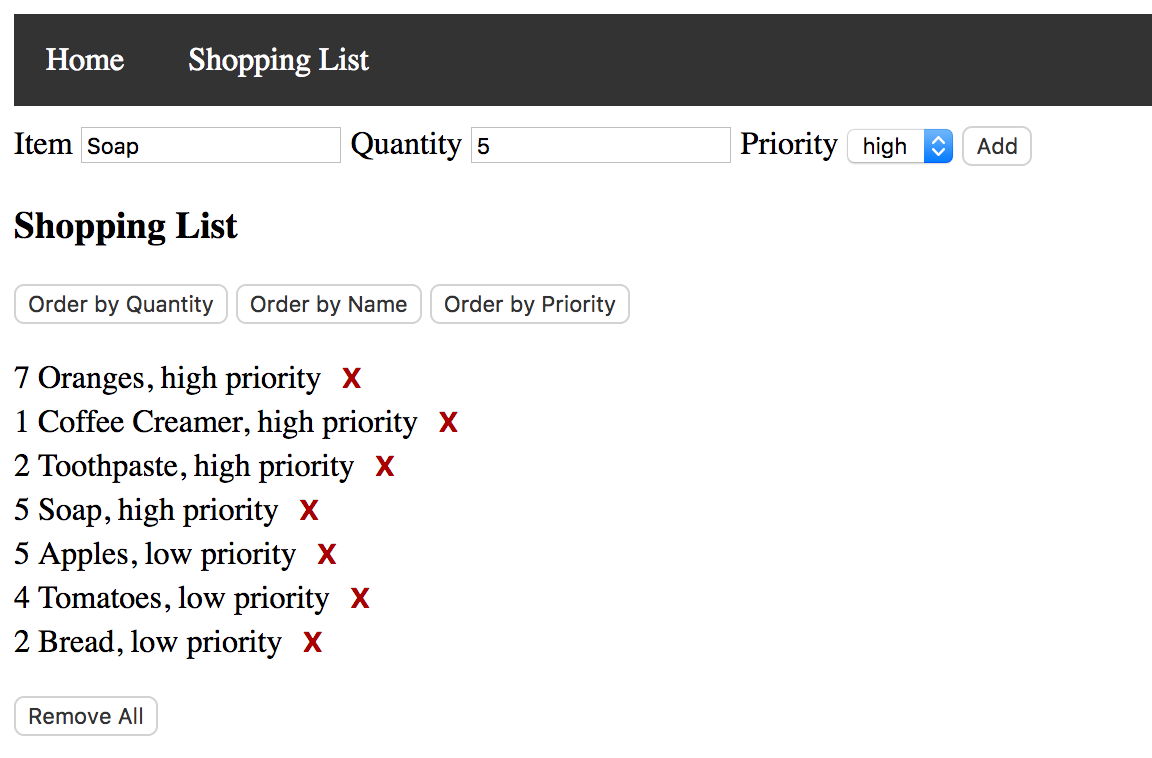The height and width of the screenshot is (758, 1152).
Task: Remove Soap item via red X
Action: coord(309,510)
